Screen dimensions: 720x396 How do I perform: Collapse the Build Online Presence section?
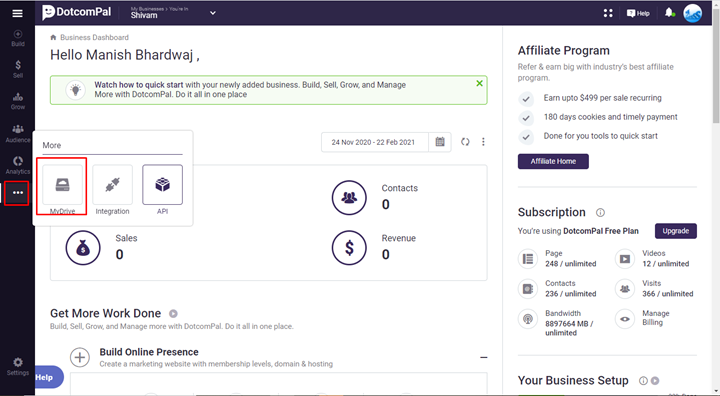(484, 357)
